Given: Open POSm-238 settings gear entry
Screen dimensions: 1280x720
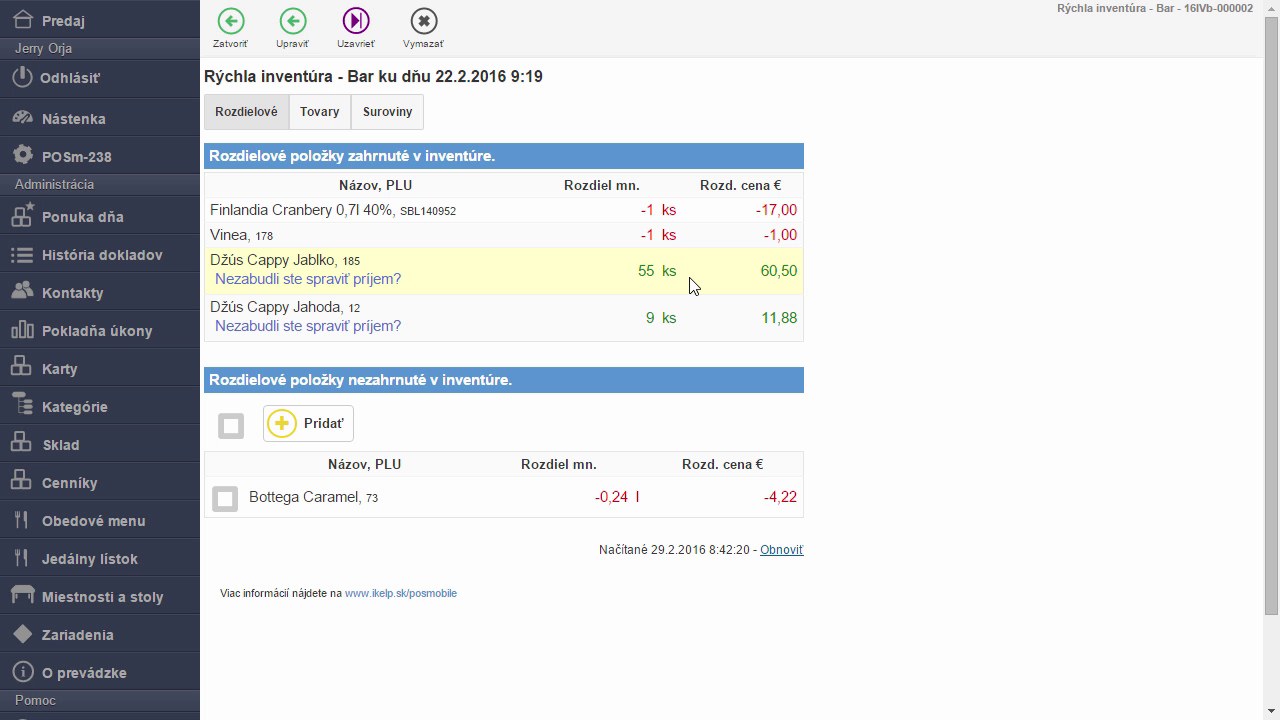Looking at the screenshot, I should (100, 156).
